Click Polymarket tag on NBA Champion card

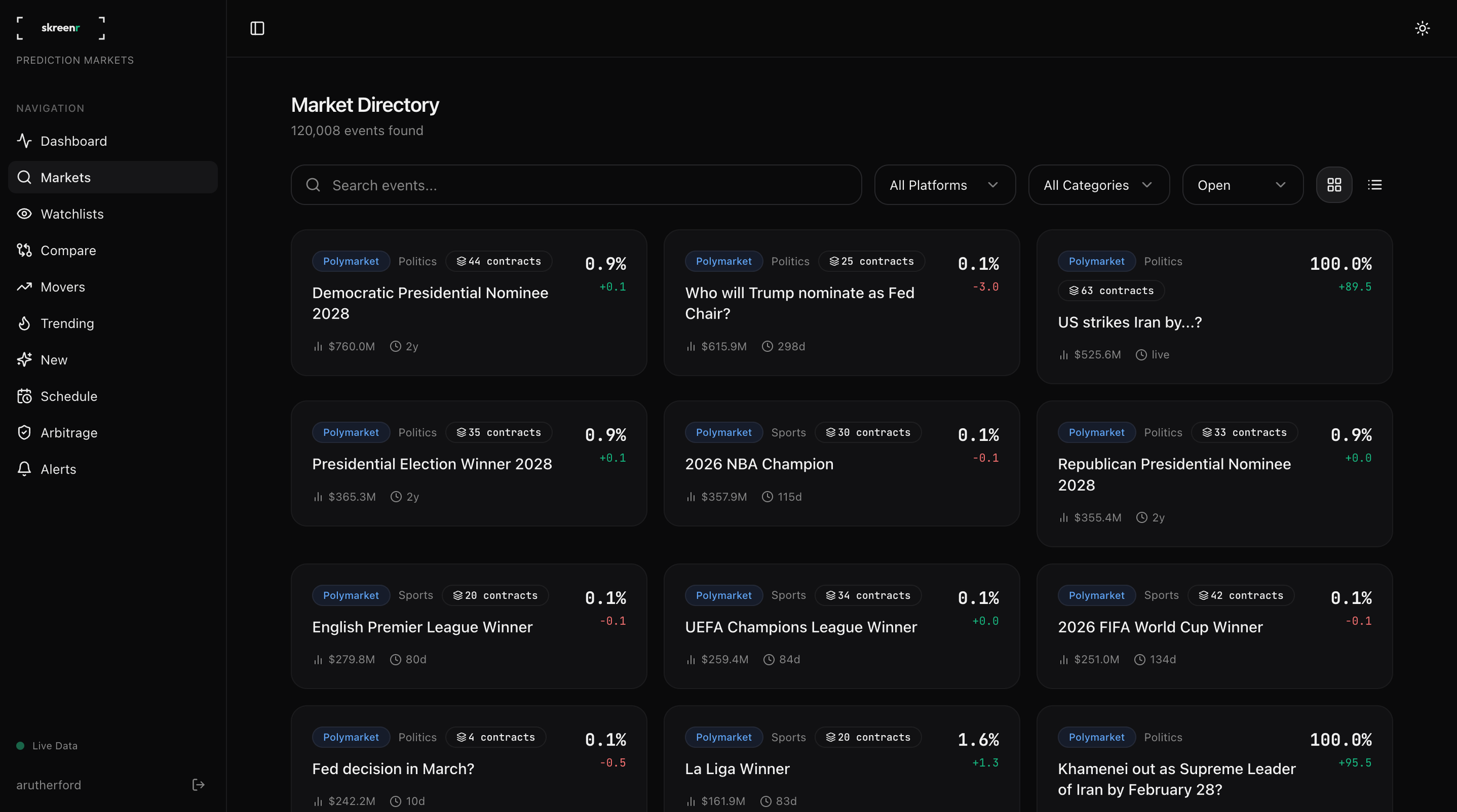(723, 432)
